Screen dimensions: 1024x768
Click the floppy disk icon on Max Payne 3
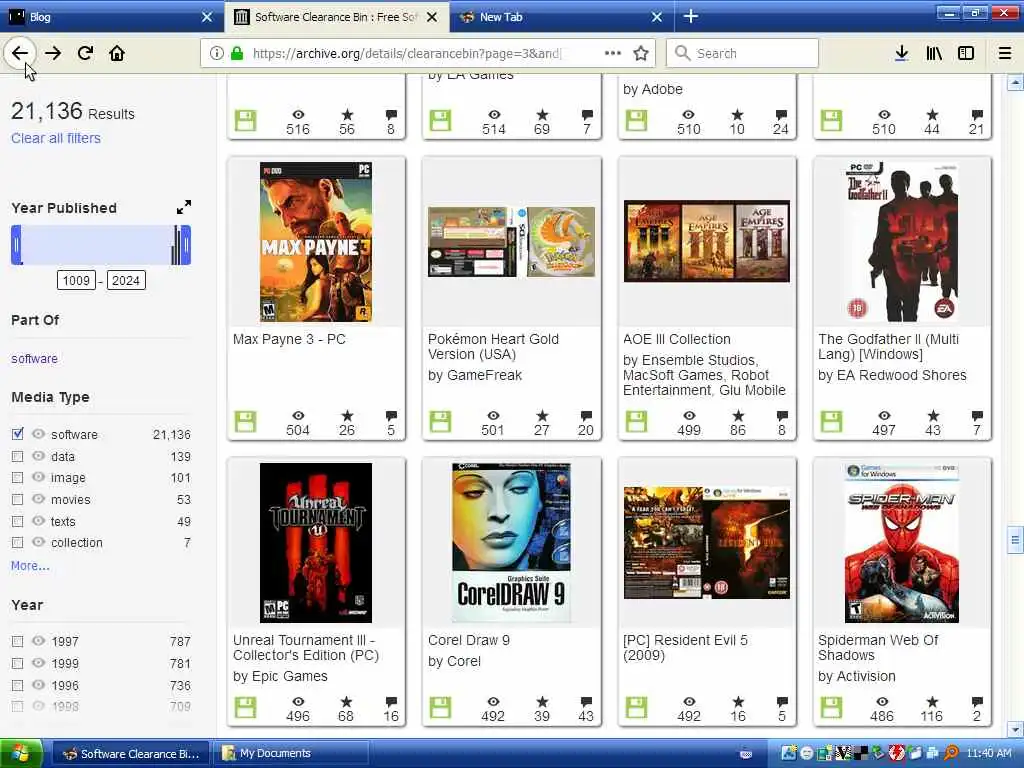[x=246, y=421]
